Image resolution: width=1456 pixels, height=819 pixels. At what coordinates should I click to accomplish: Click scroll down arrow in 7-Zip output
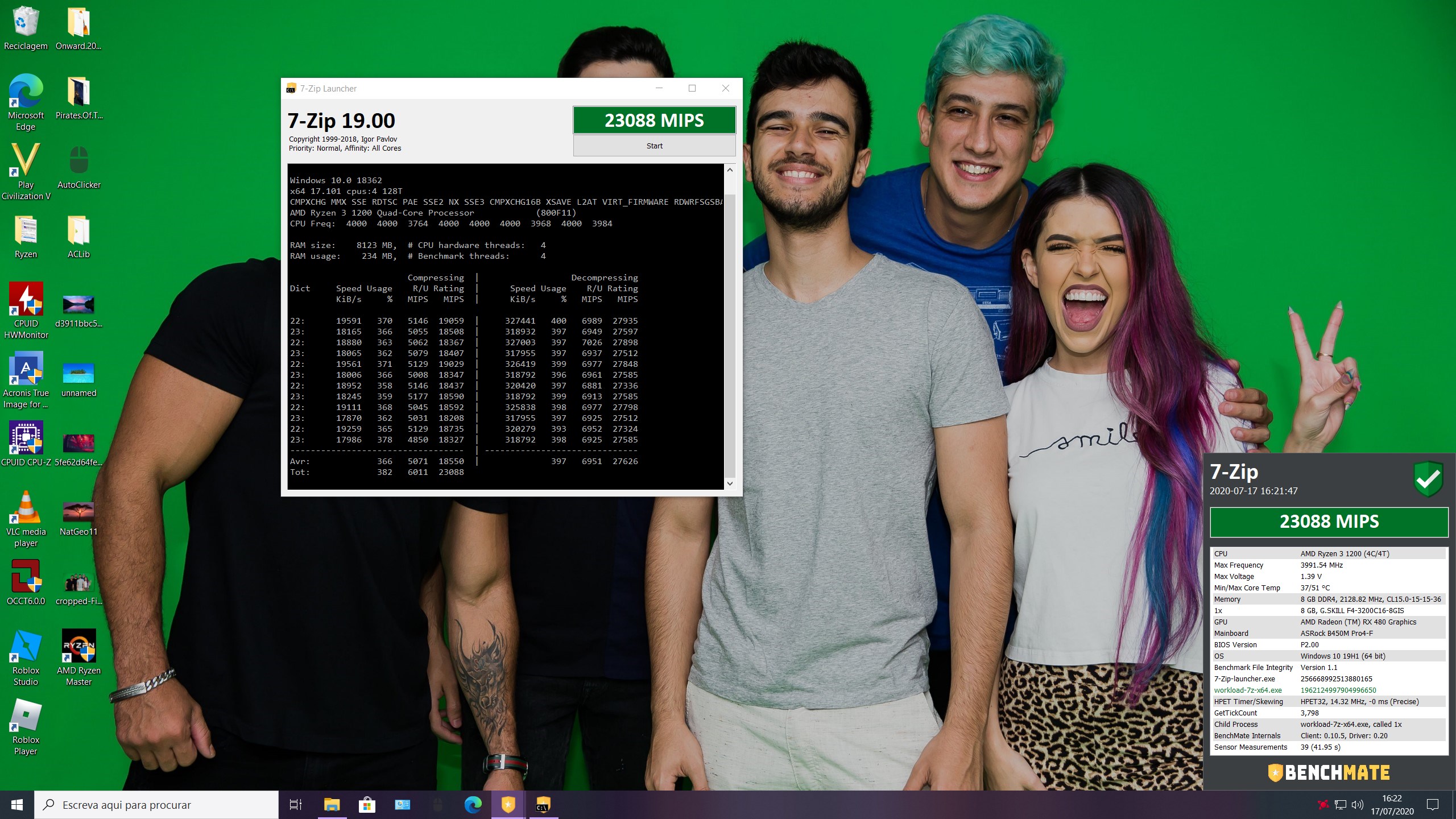click(730, 483)
